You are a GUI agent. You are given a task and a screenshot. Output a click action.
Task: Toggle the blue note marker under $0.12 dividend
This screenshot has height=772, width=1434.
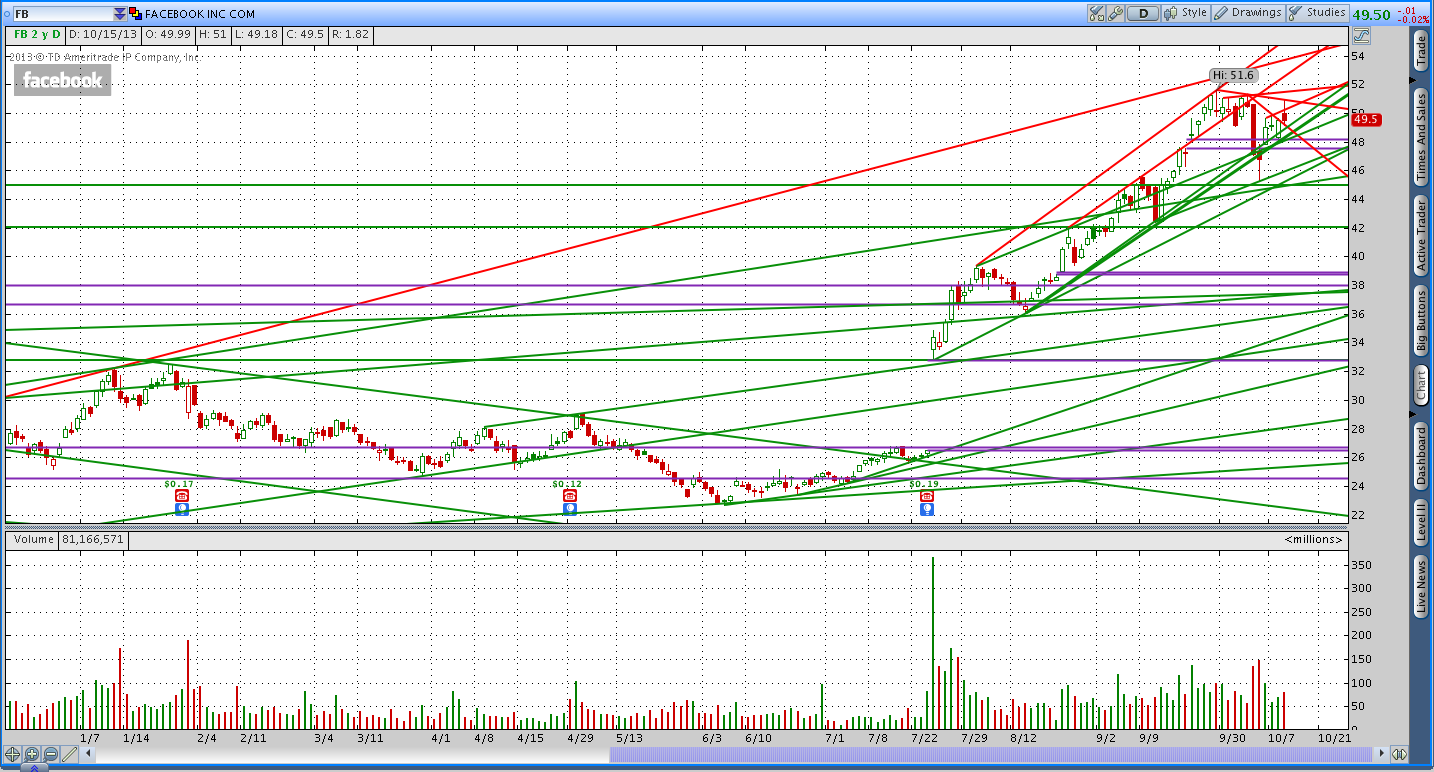(569, 508)
